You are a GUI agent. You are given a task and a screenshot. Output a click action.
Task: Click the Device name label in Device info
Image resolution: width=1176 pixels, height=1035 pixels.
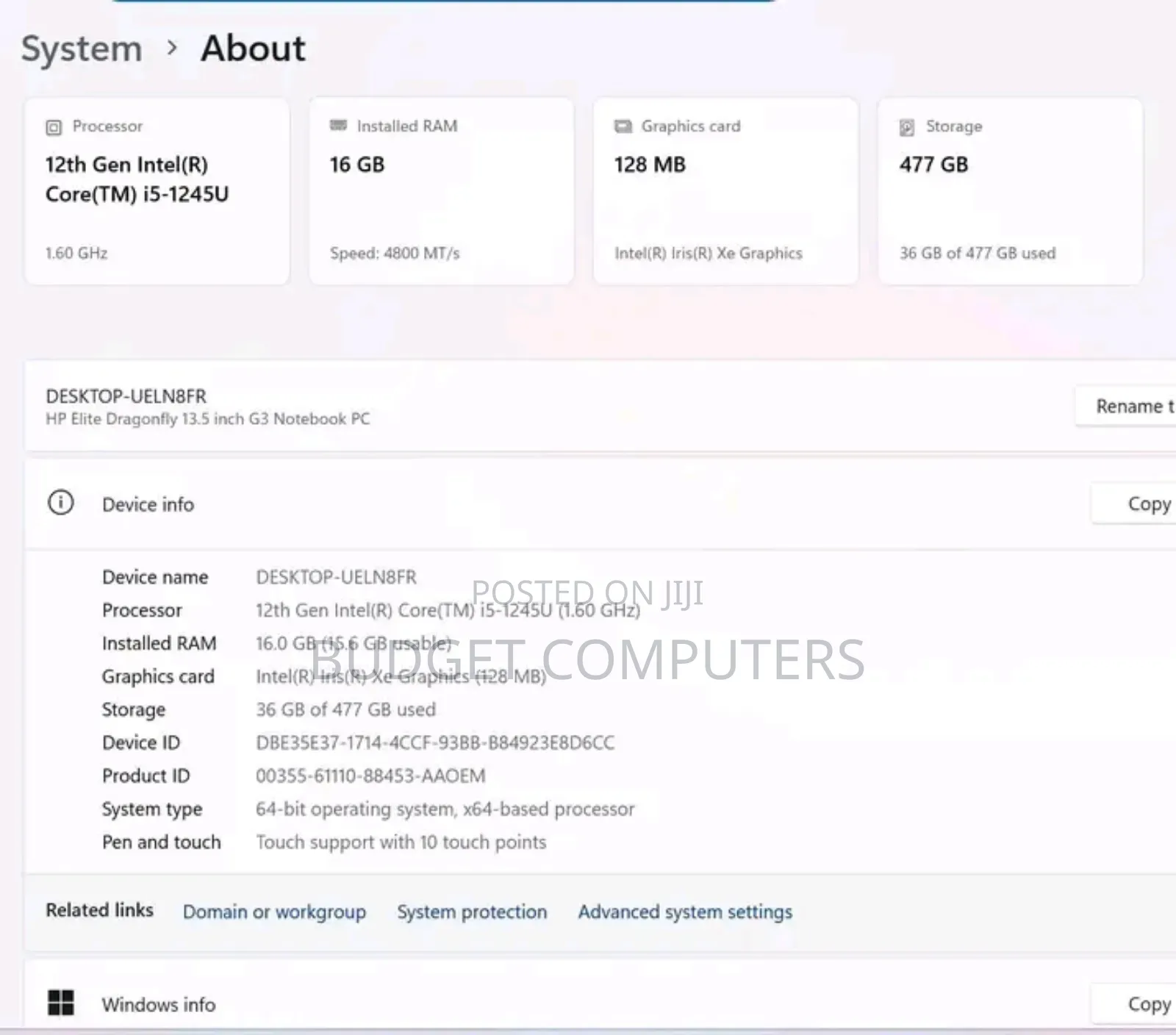155,577
